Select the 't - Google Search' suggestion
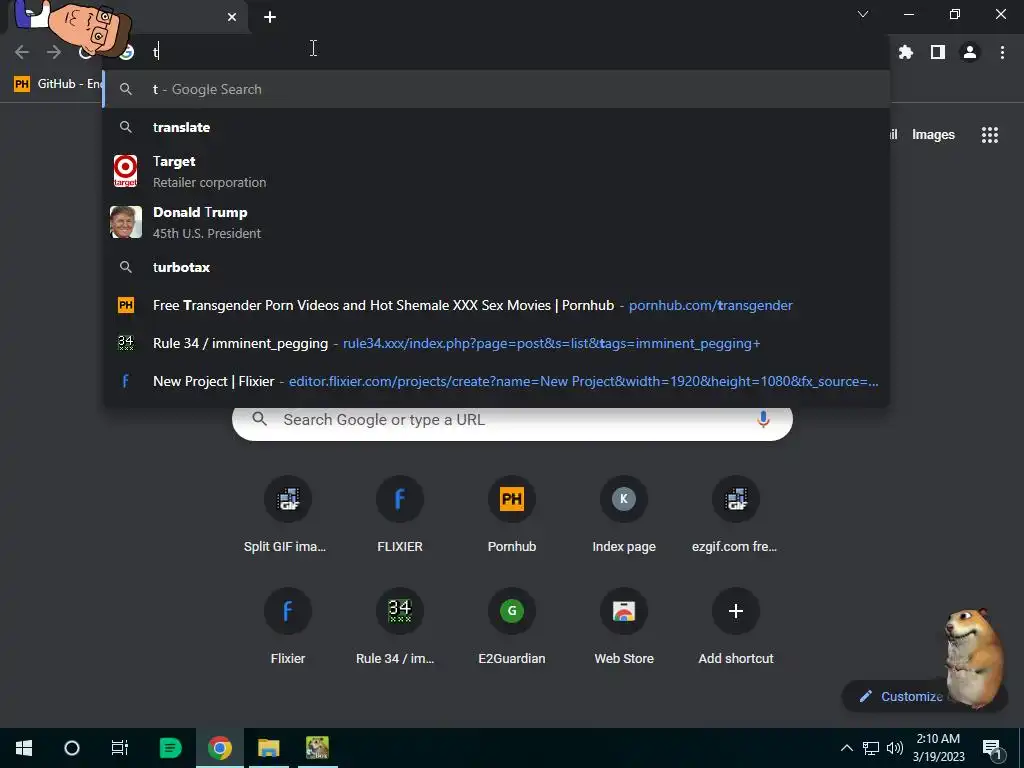Screen dimensions: 1024x768 point(496,89)
